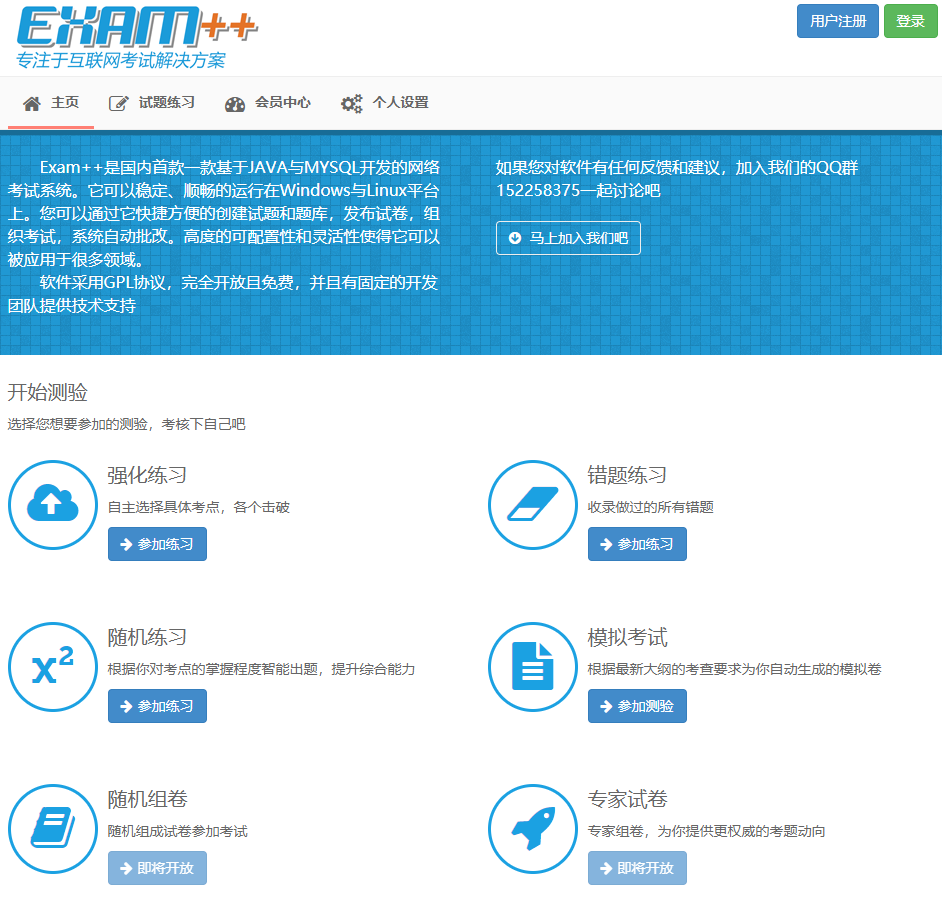Go to 会员中心 in the nav bar

pyautogui.click(x=268, y=103)
